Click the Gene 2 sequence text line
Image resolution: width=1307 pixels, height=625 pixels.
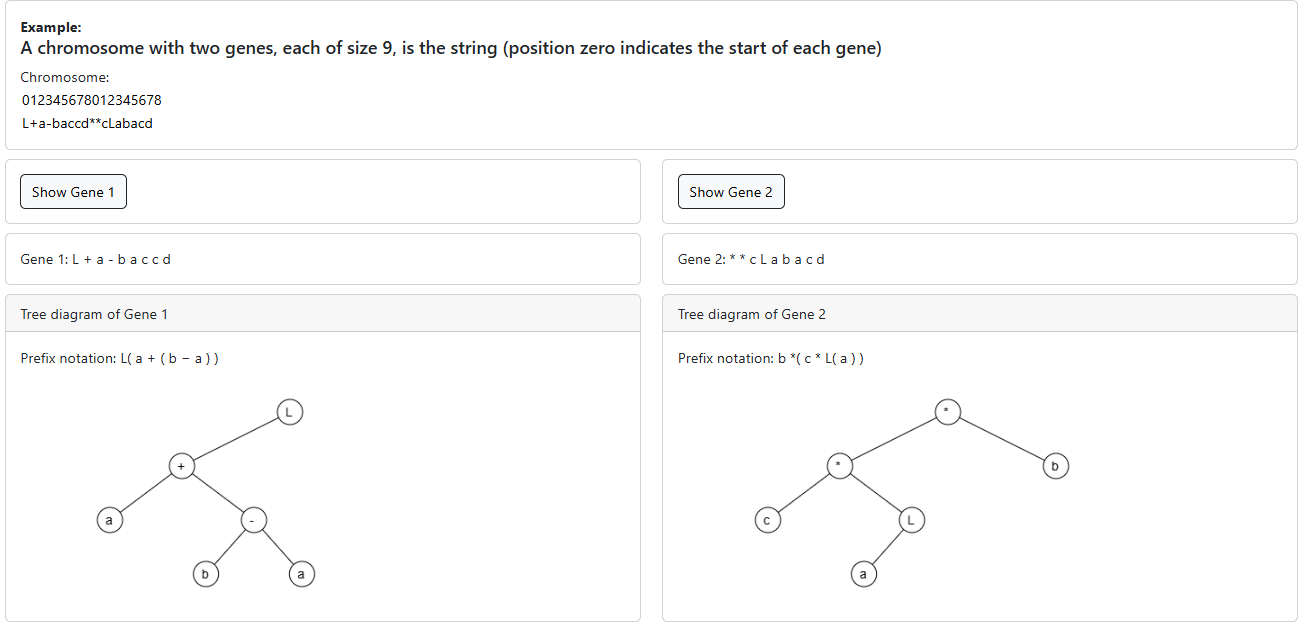[751, 259]
